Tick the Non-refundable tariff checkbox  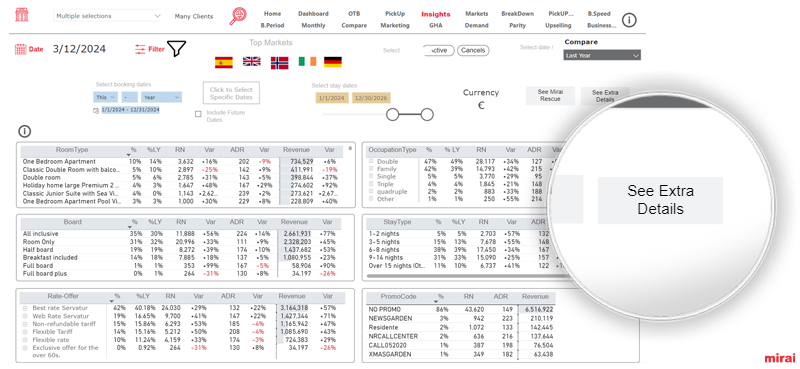point(24,324)
